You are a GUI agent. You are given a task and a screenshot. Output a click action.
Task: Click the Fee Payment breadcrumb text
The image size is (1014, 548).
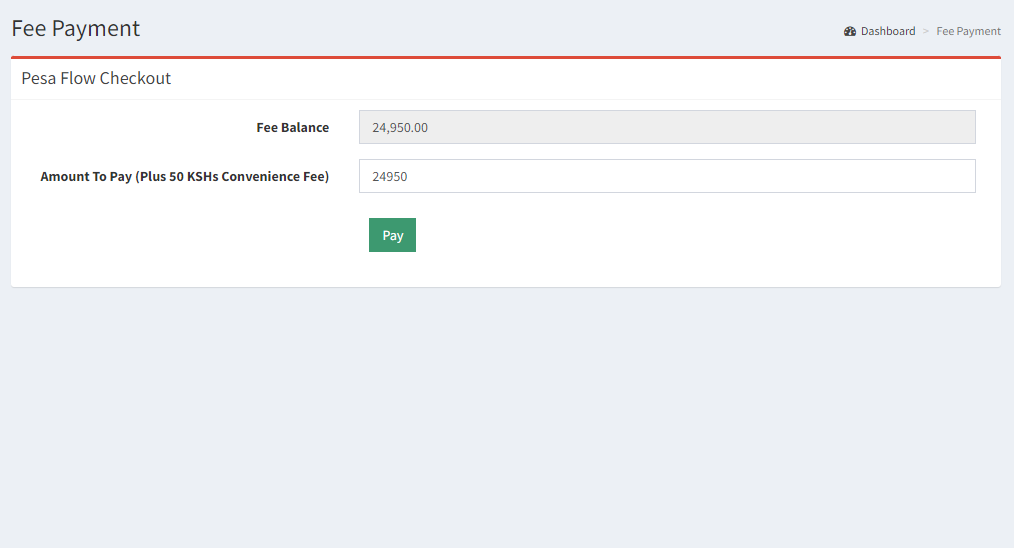coord(968,31)
